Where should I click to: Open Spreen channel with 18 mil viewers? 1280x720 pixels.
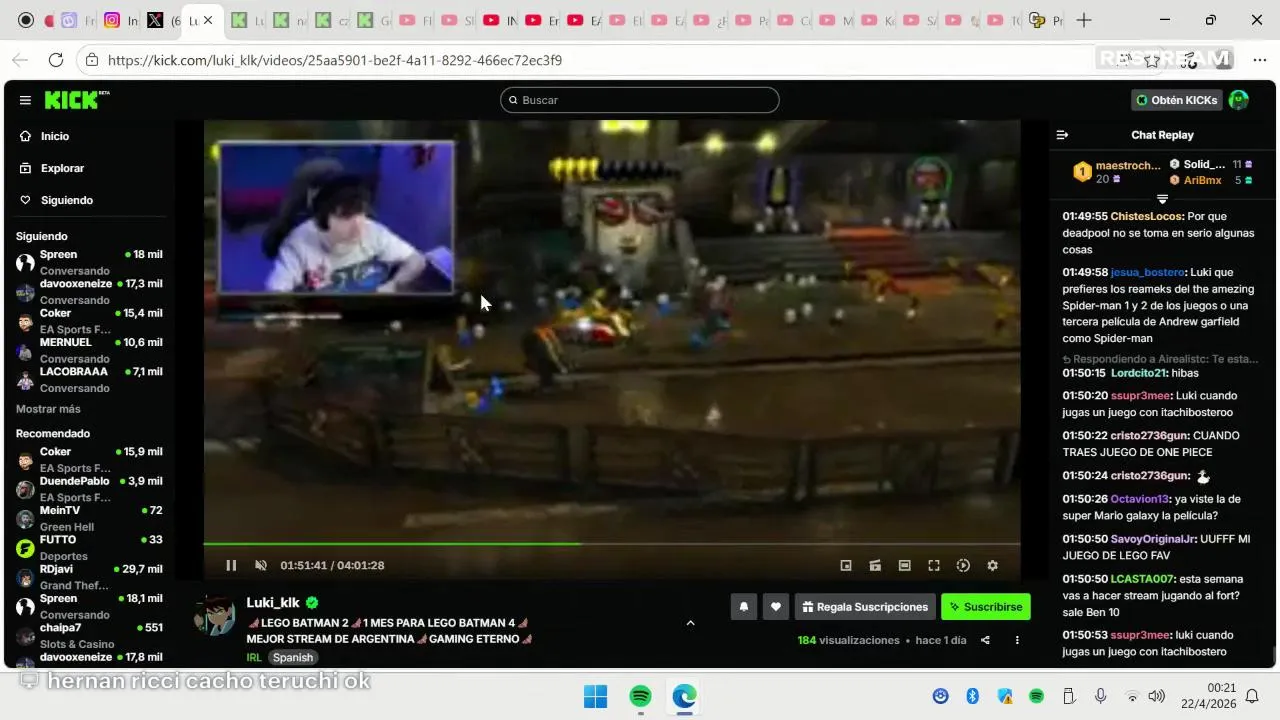point(89,262)
